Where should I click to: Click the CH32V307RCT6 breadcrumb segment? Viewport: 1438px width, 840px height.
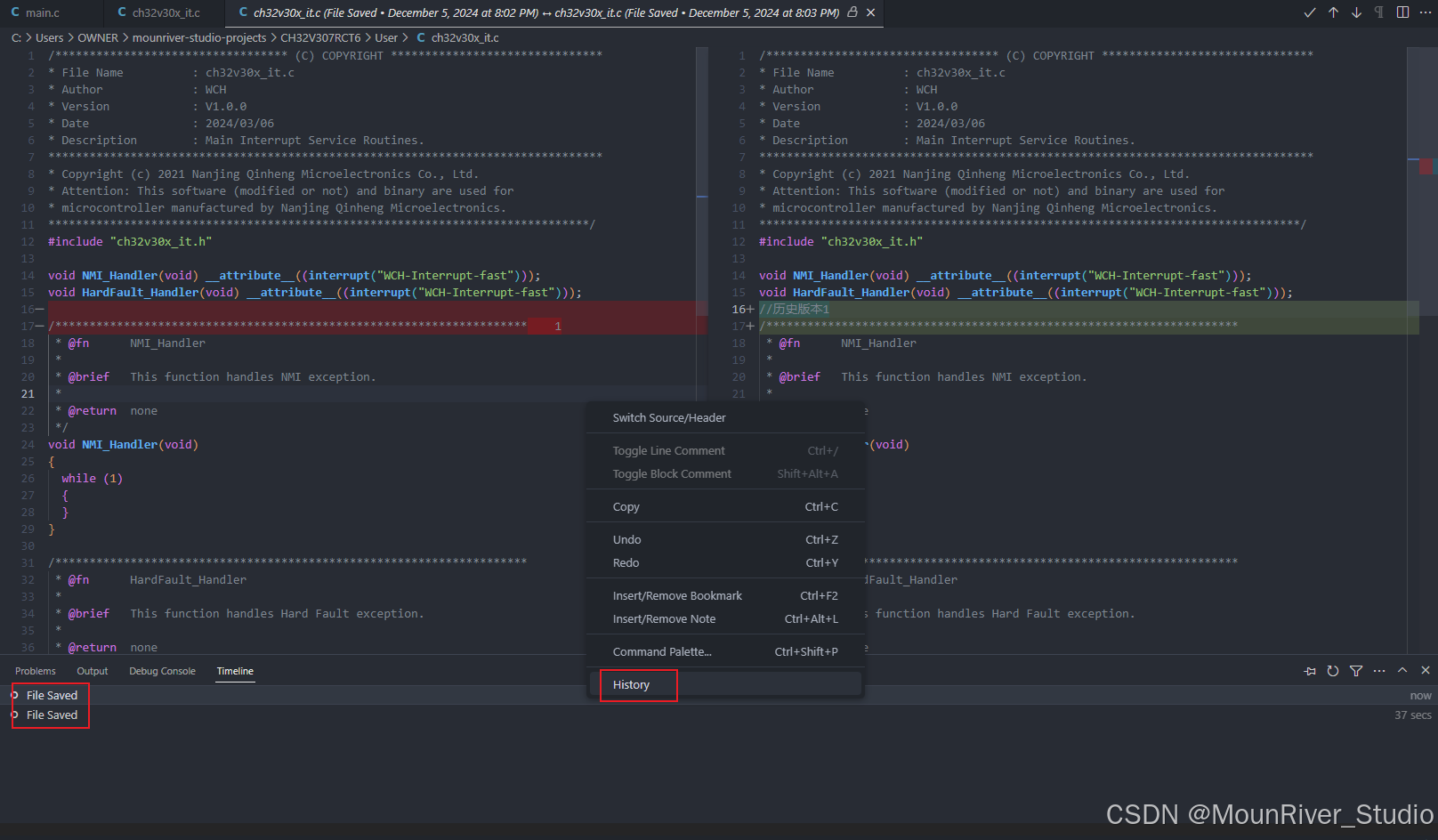pos(320,37)
